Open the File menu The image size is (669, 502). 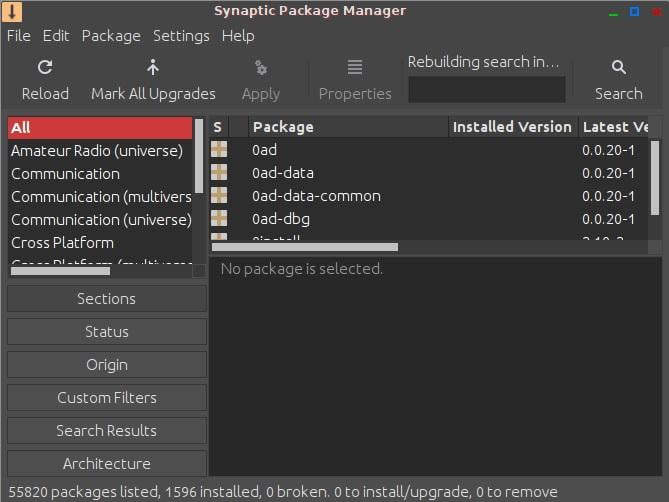19,36
